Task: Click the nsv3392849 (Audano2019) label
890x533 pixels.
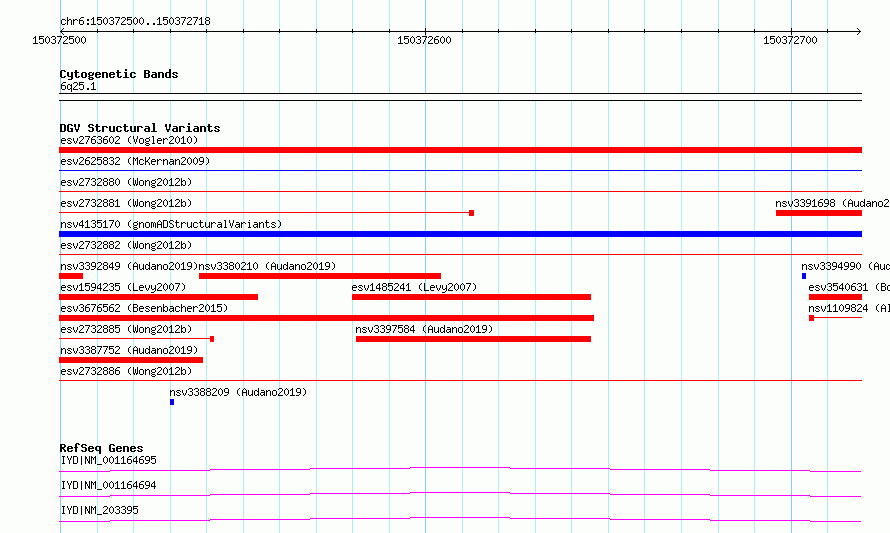Action: click(129, 266)
